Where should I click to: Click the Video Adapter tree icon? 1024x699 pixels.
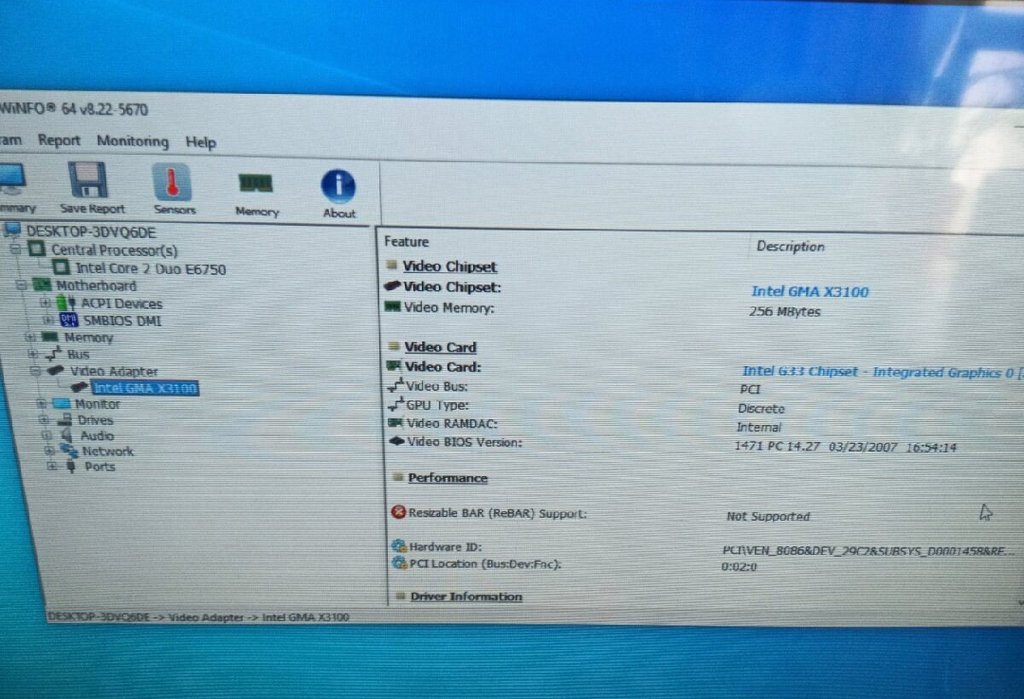point(56,370)
